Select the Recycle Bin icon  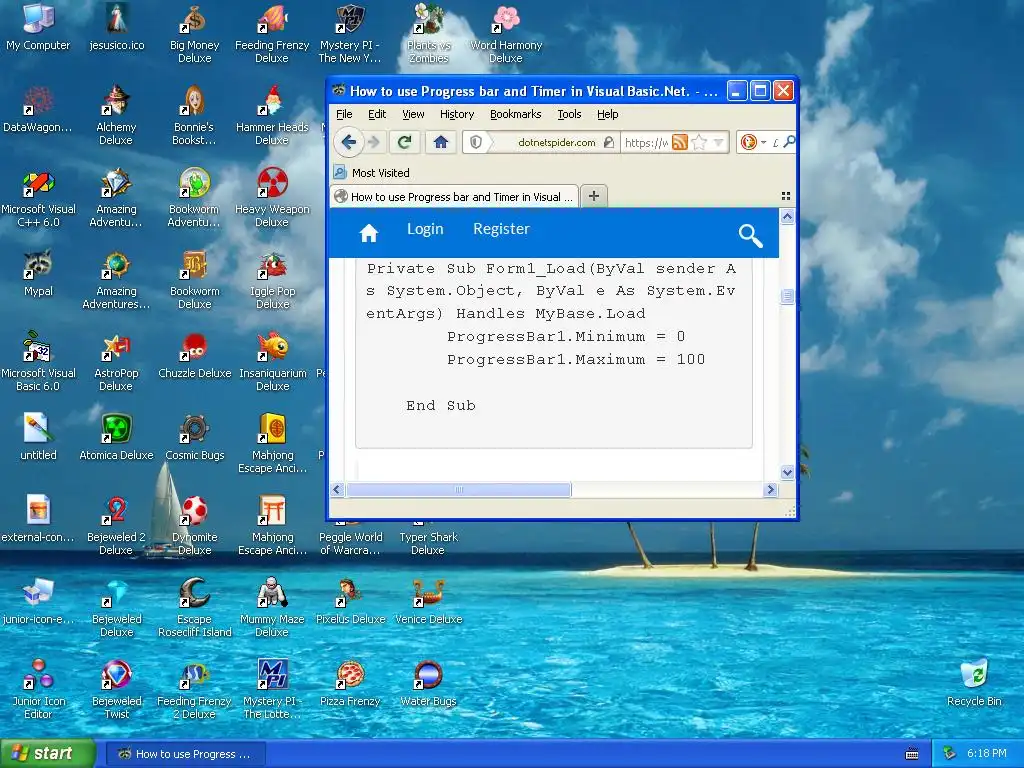tap(974, 682)
